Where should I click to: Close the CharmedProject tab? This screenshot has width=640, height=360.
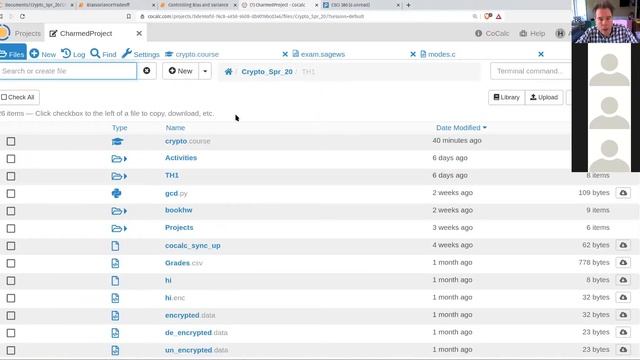click(139, 33)
